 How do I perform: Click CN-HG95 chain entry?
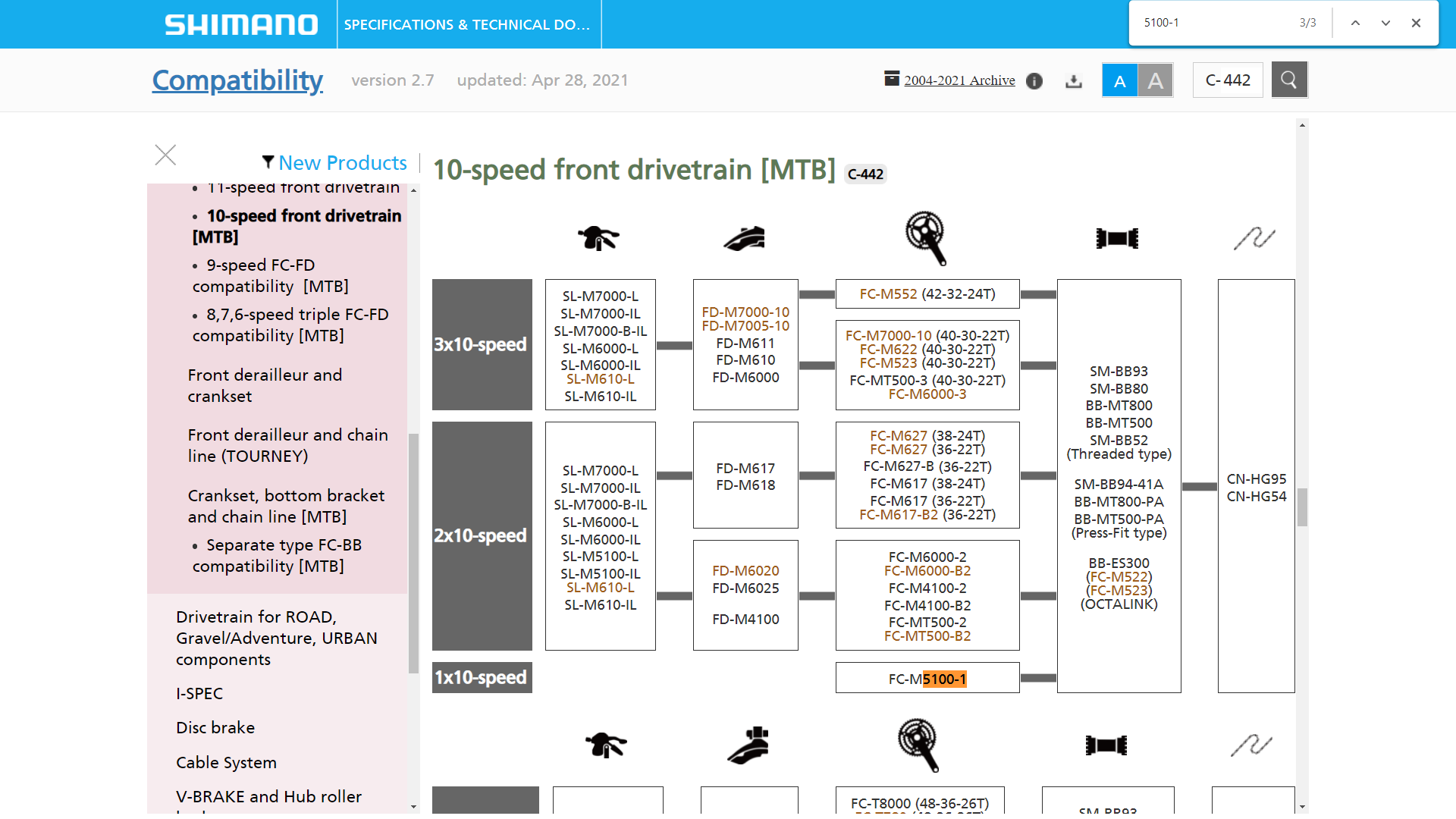(x=1257, y=479)
